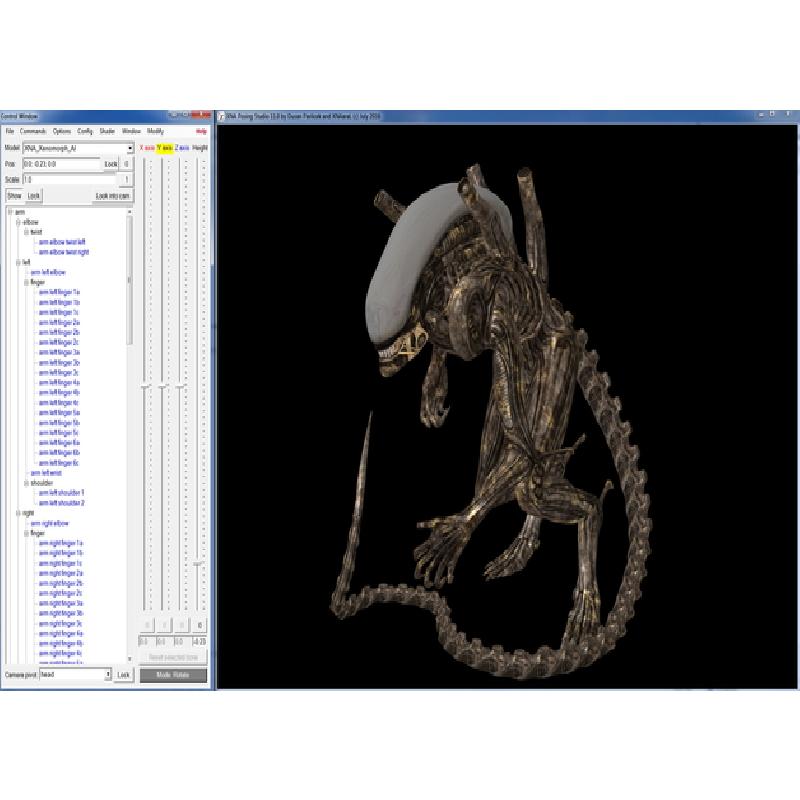
Task: Open the Commands menu
Action: coord(33,131)
